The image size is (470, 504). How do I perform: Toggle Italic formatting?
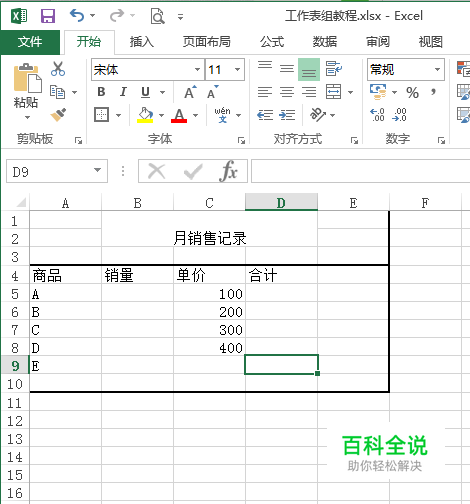(123, 92)
